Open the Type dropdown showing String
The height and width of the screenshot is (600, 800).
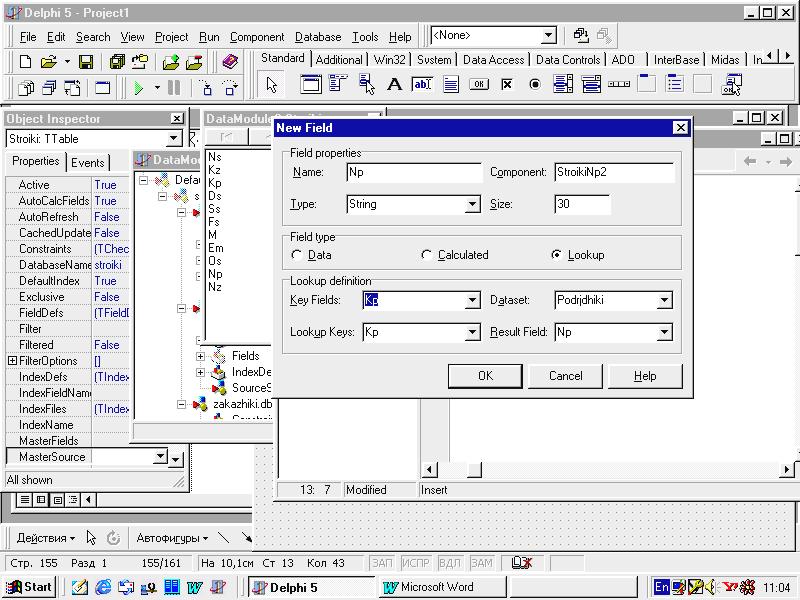pyautogui.click(x=472, y=205)
